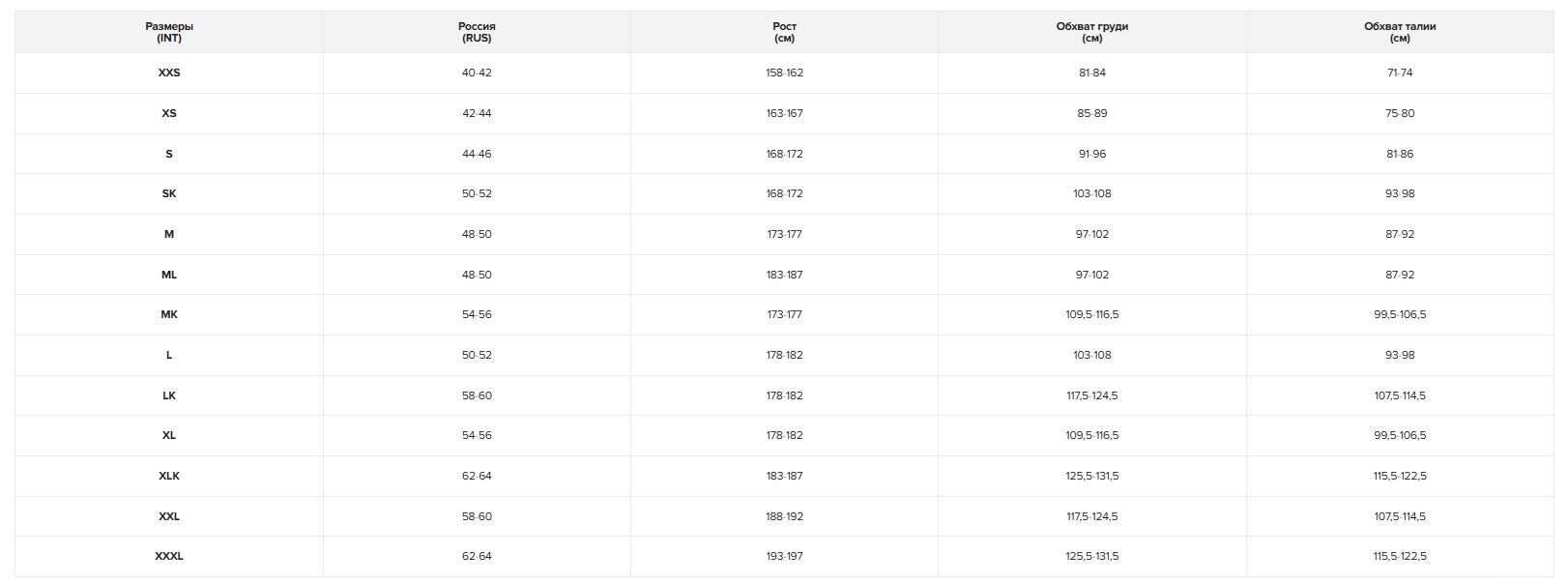
Task: Click the SK size row label
Action: [x=169, y=193]
